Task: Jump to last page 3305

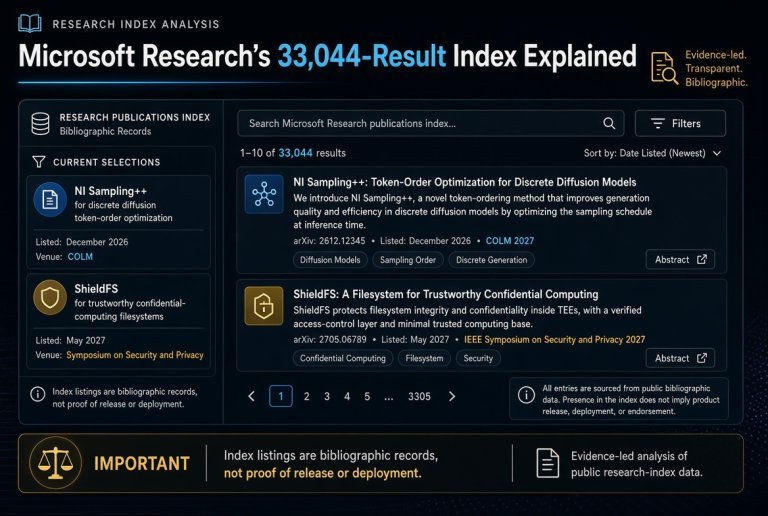Action: tap(419, 397)
